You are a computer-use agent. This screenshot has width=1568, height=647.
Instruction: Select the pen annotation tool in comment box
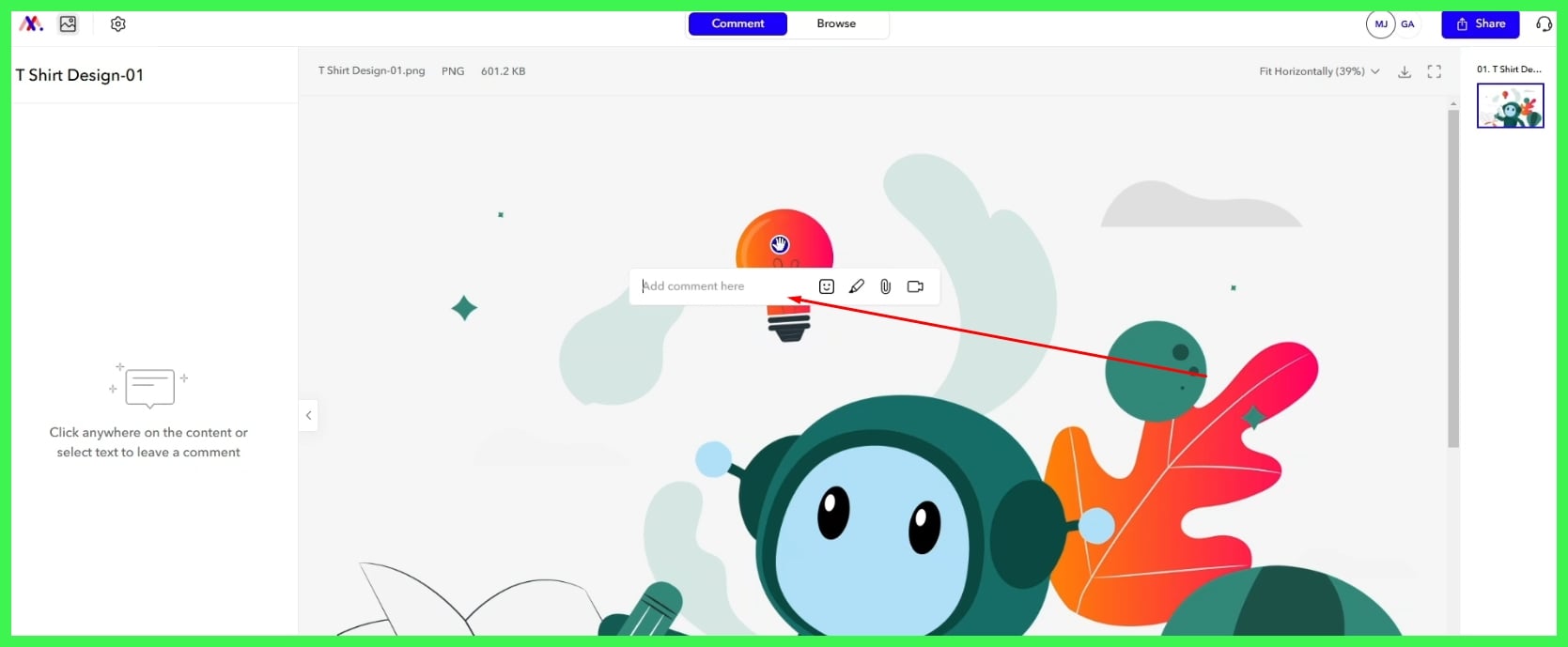856,286
